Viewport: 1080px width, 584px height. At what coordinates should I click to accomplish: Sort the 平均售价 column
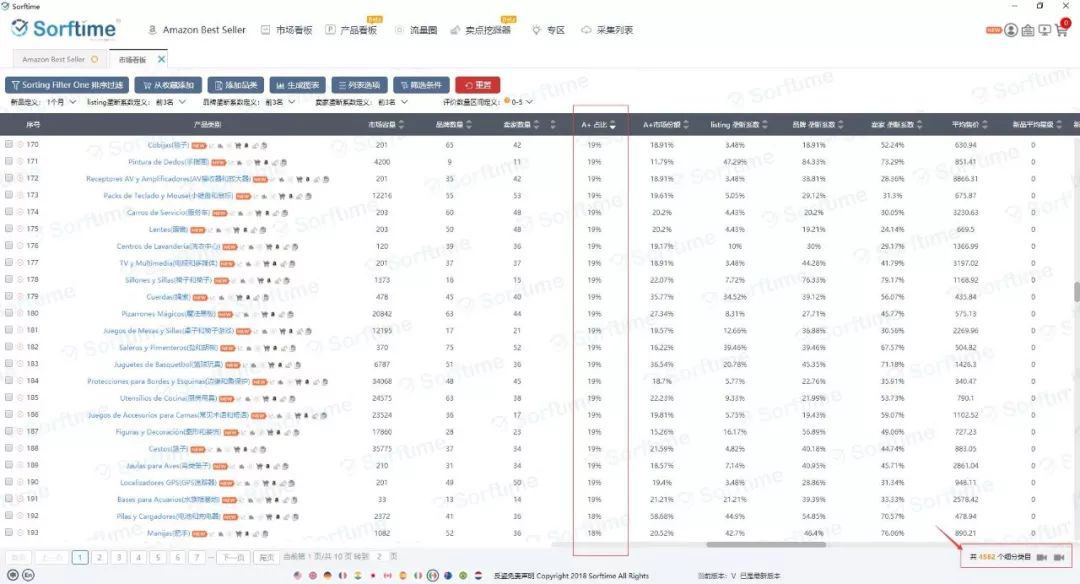click(x=991, y=125)
